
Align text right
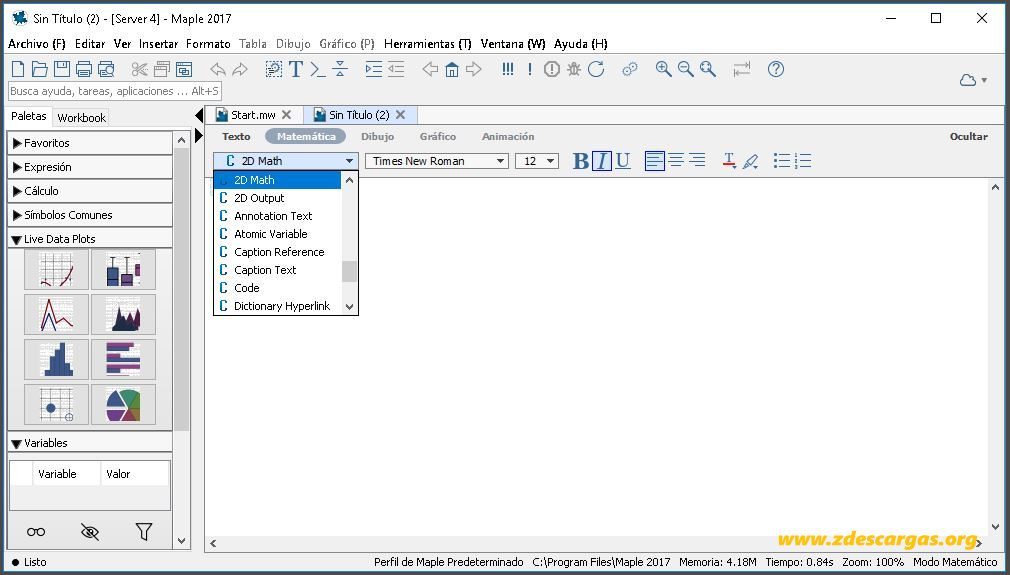click(697, 160)
